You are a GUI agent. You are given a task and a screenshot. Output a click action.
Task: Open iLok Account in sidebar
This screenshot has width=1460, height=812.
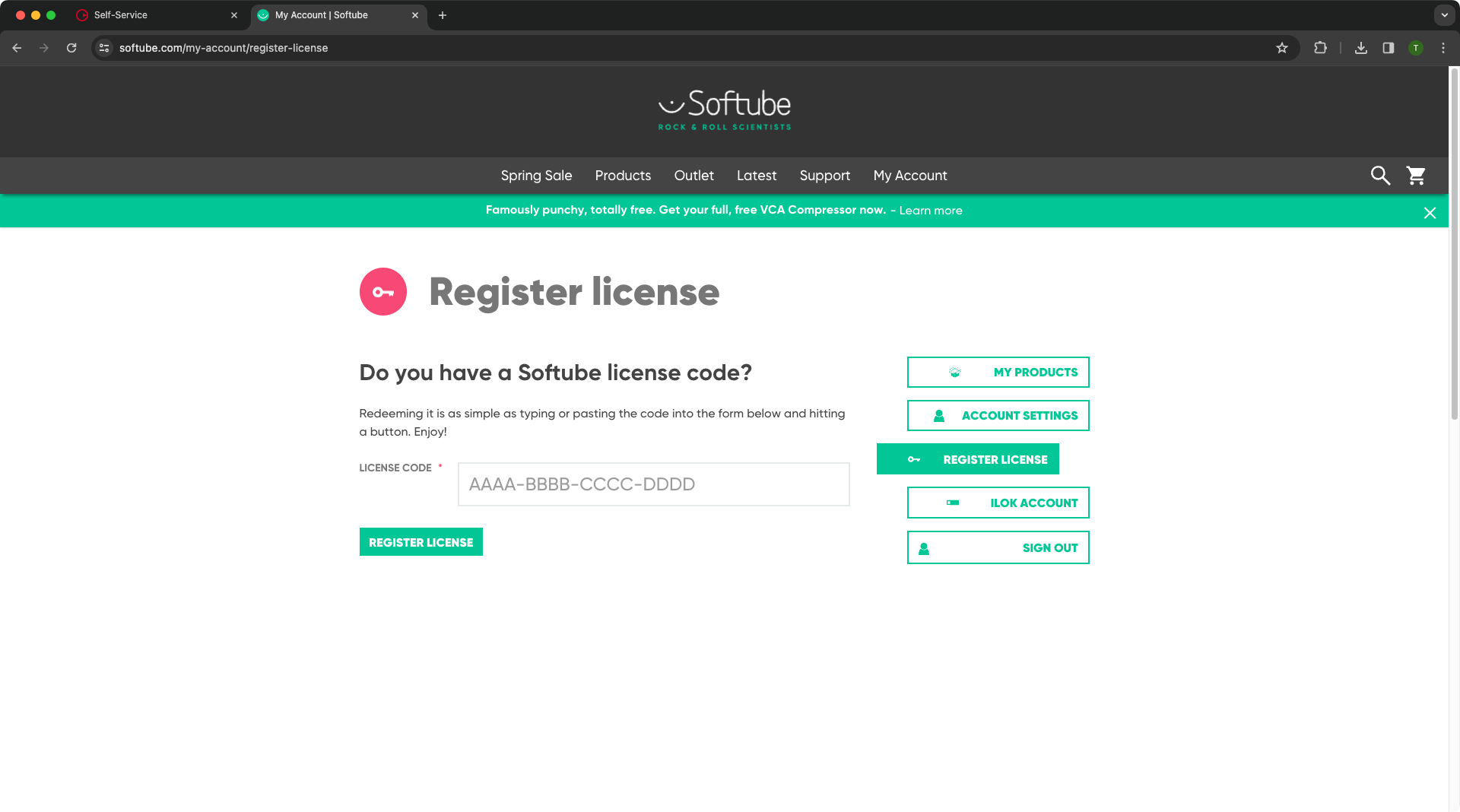pos(998,503)
